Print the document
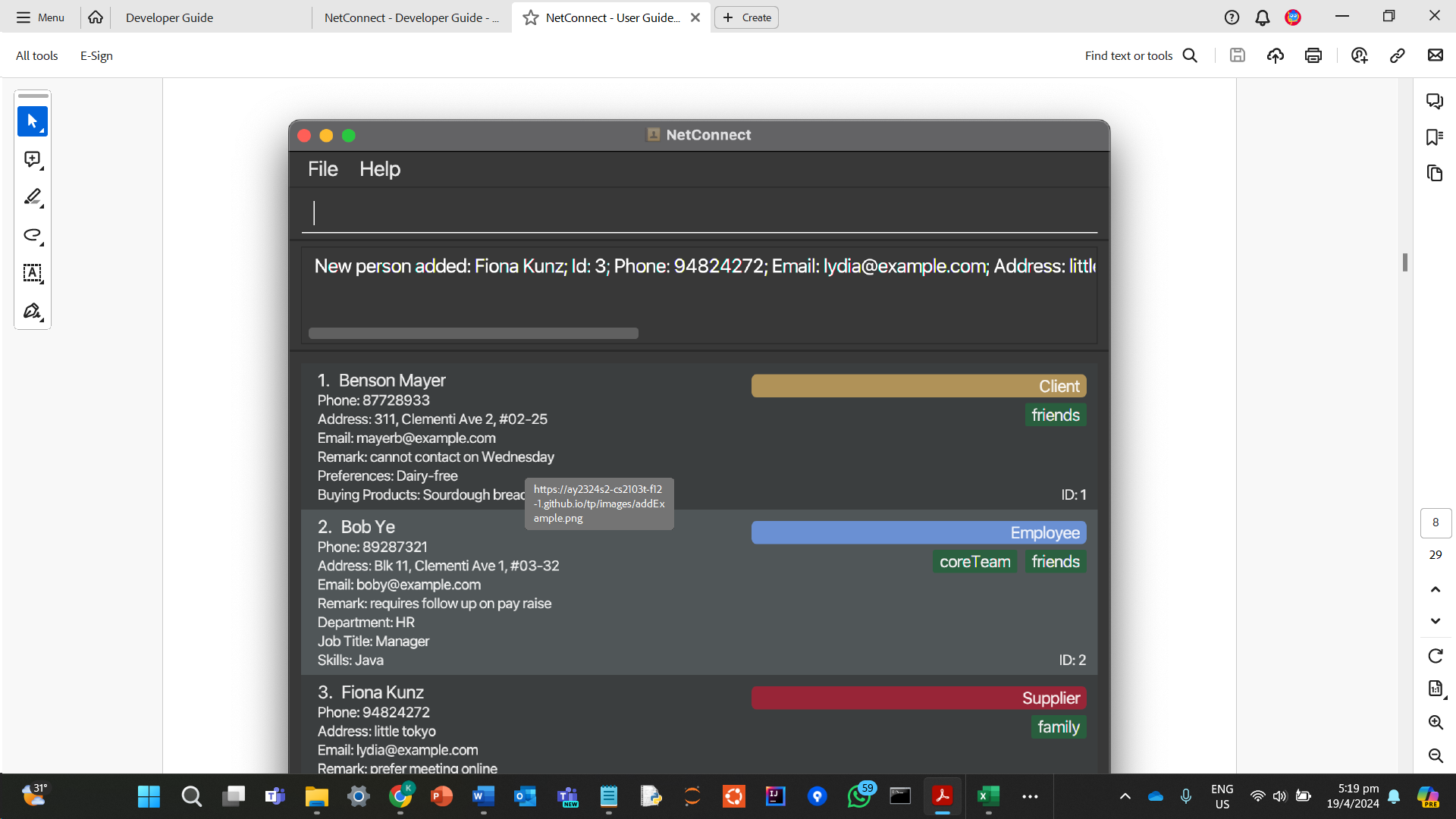Viewport: 1456px width, 819px height. [1313, 55]
